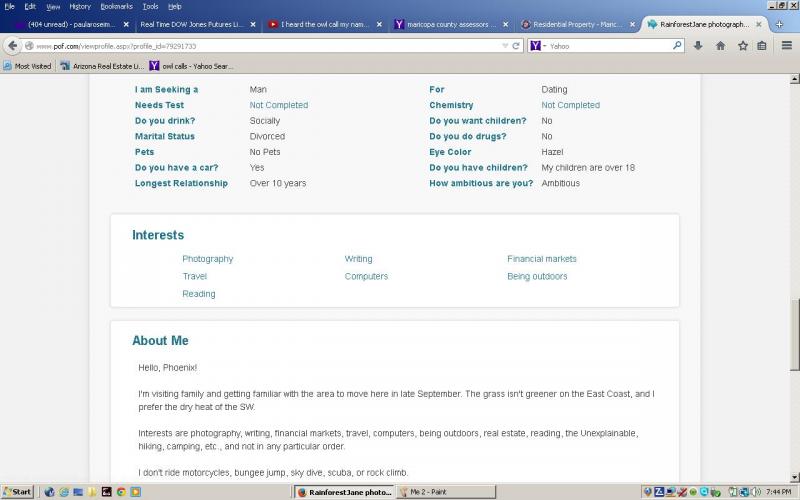Click the search magnifier icon in the search box
The height and width of the screenshot is (500, 800).
click(676, 45)
